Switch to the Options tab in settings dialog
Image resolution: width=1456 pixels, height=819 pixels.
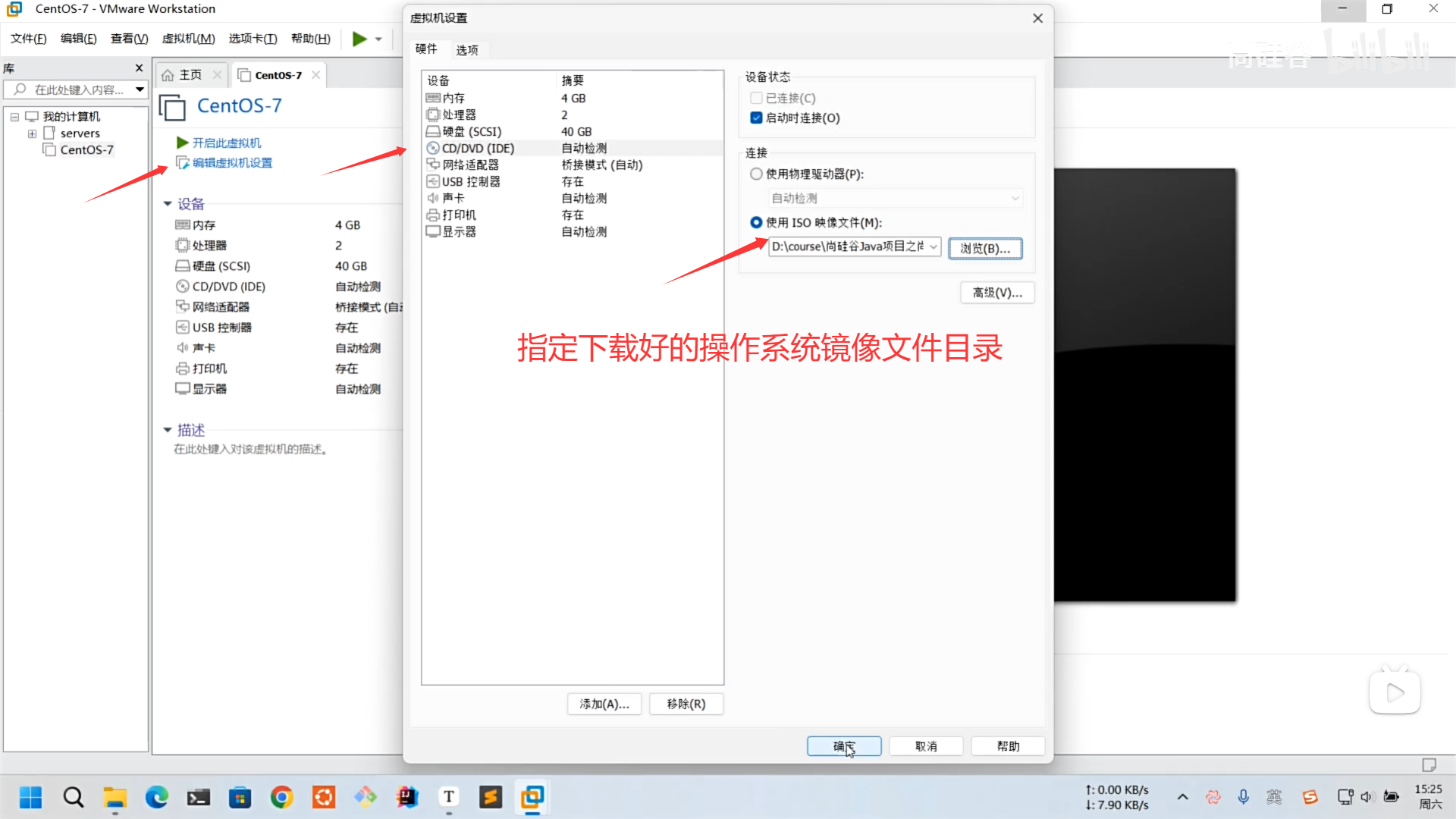(x=466, y=50)
